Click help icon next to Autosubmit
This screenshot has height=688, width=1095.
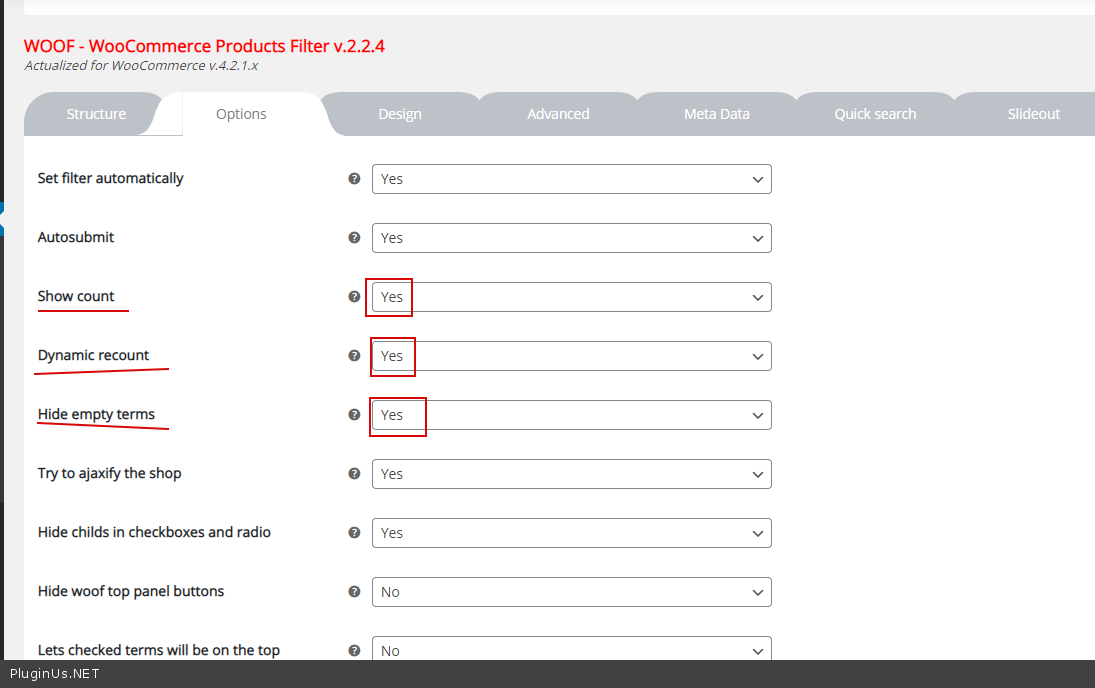tap(354, 238)
